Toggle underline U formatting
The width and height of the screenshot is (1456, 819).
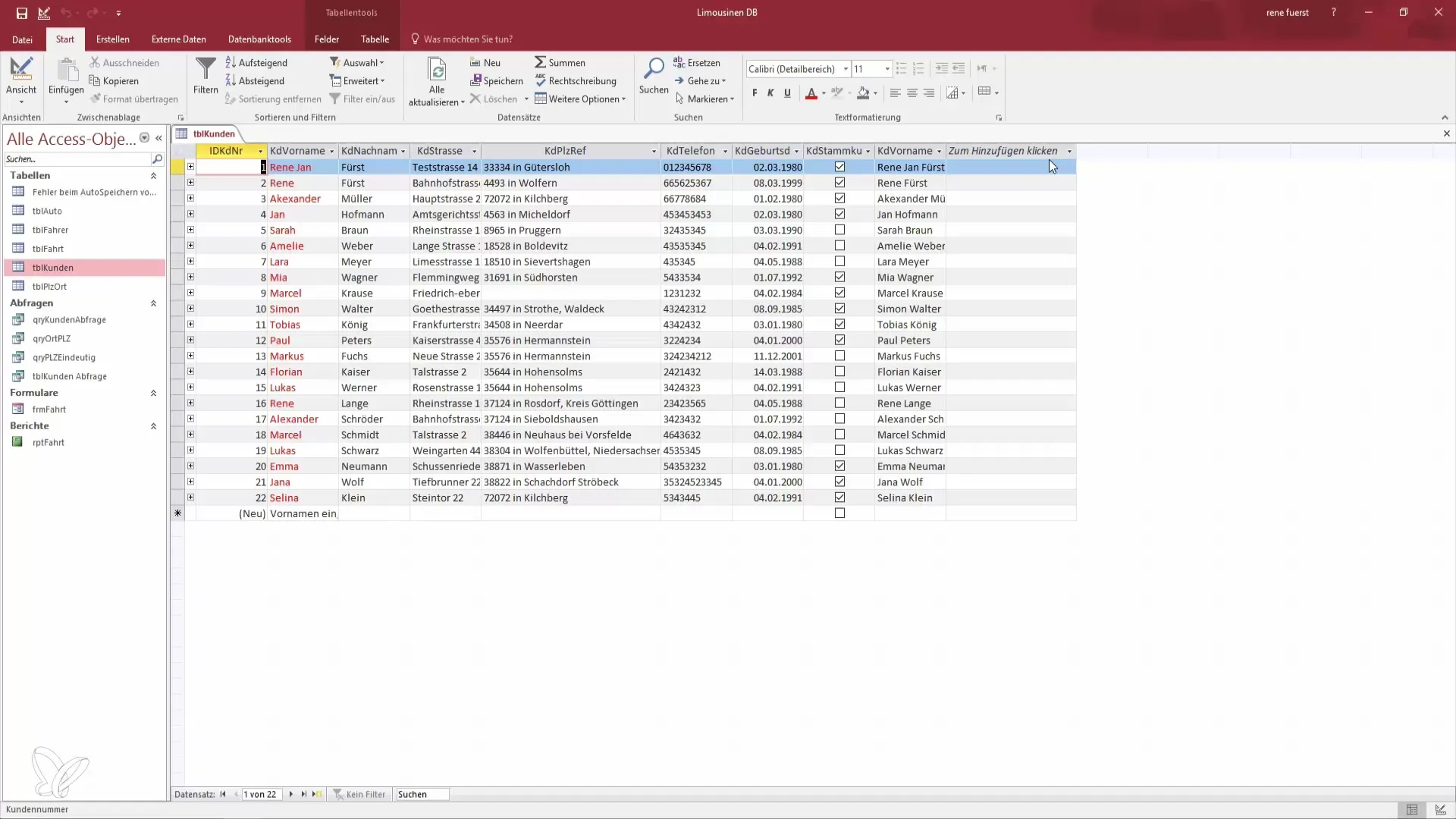coord(787,93)
